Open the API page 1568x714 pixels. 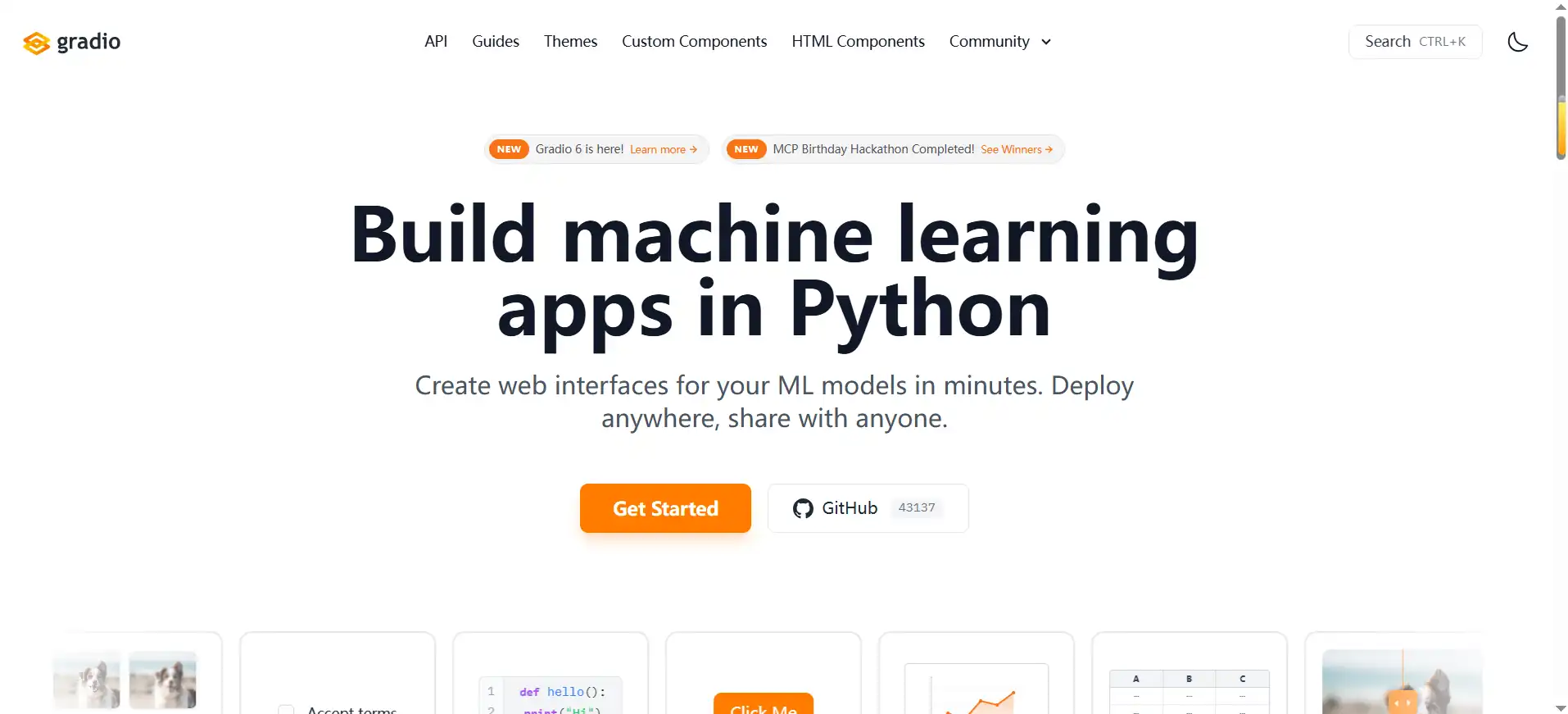[x=436, y=41]
